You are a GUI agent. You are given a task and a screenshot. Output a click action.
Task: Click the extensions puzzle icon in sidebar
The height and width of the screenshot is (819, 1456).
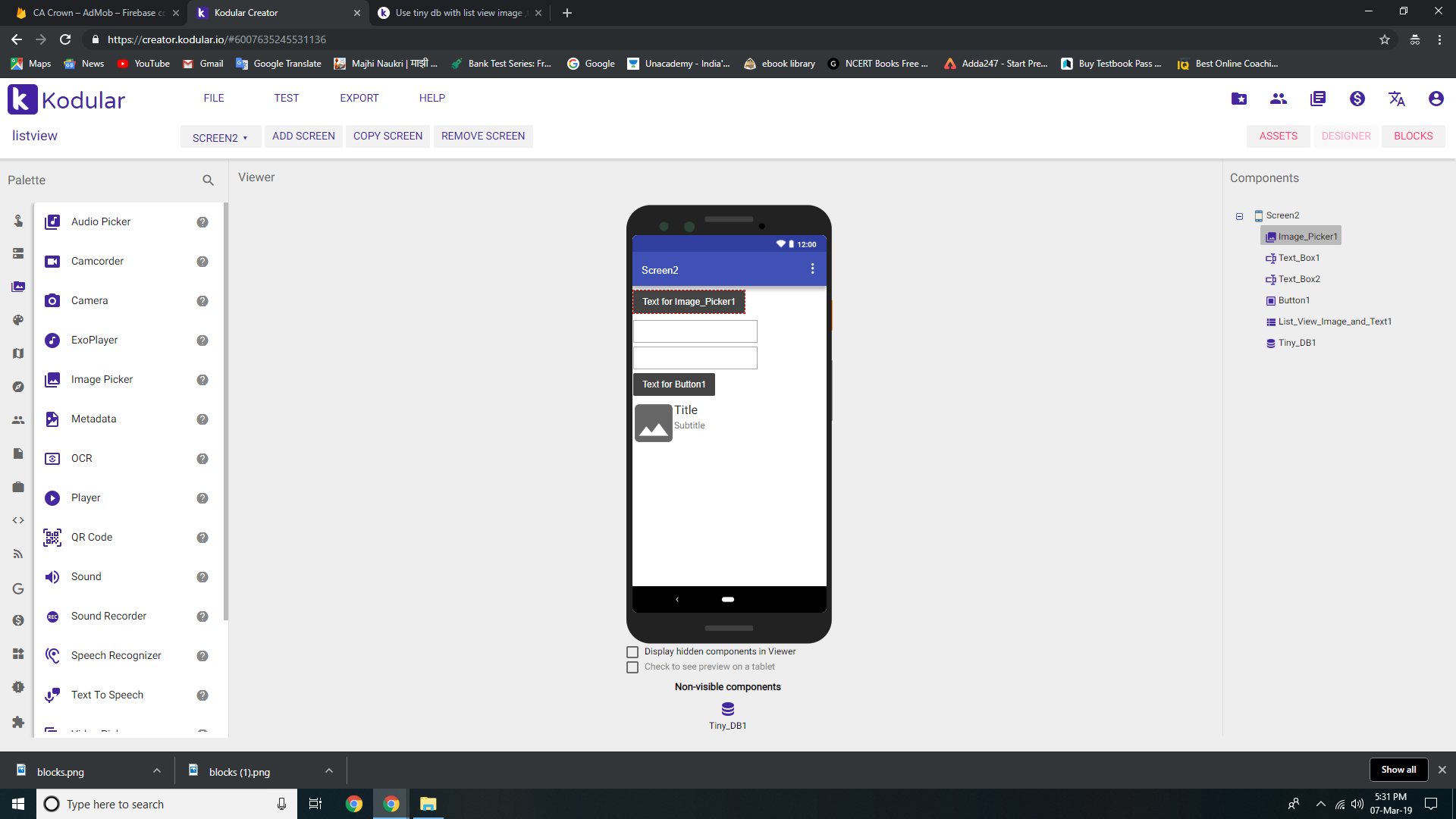pyautogui.click(x=18, y=722)
